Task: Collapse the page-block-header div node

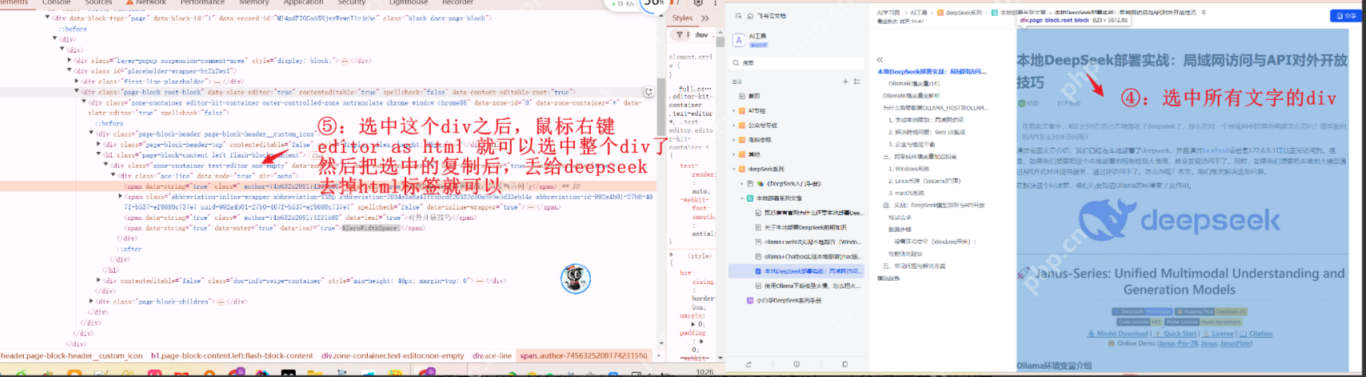Action: 91,133
